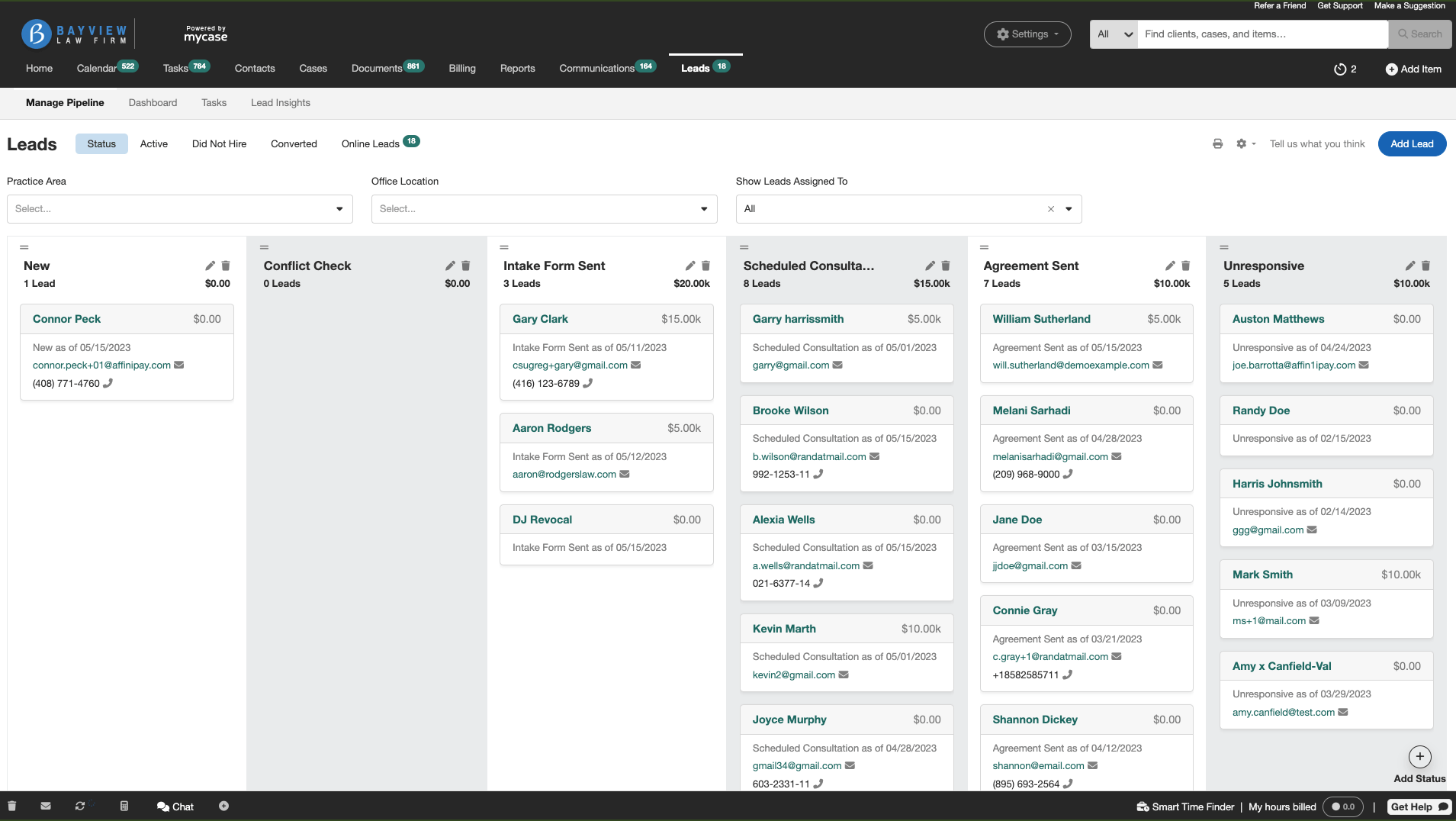The height and width of the screenshot is (821, 1456).
Task: Select the Active leads filter tab
Action: pos(154,143)
